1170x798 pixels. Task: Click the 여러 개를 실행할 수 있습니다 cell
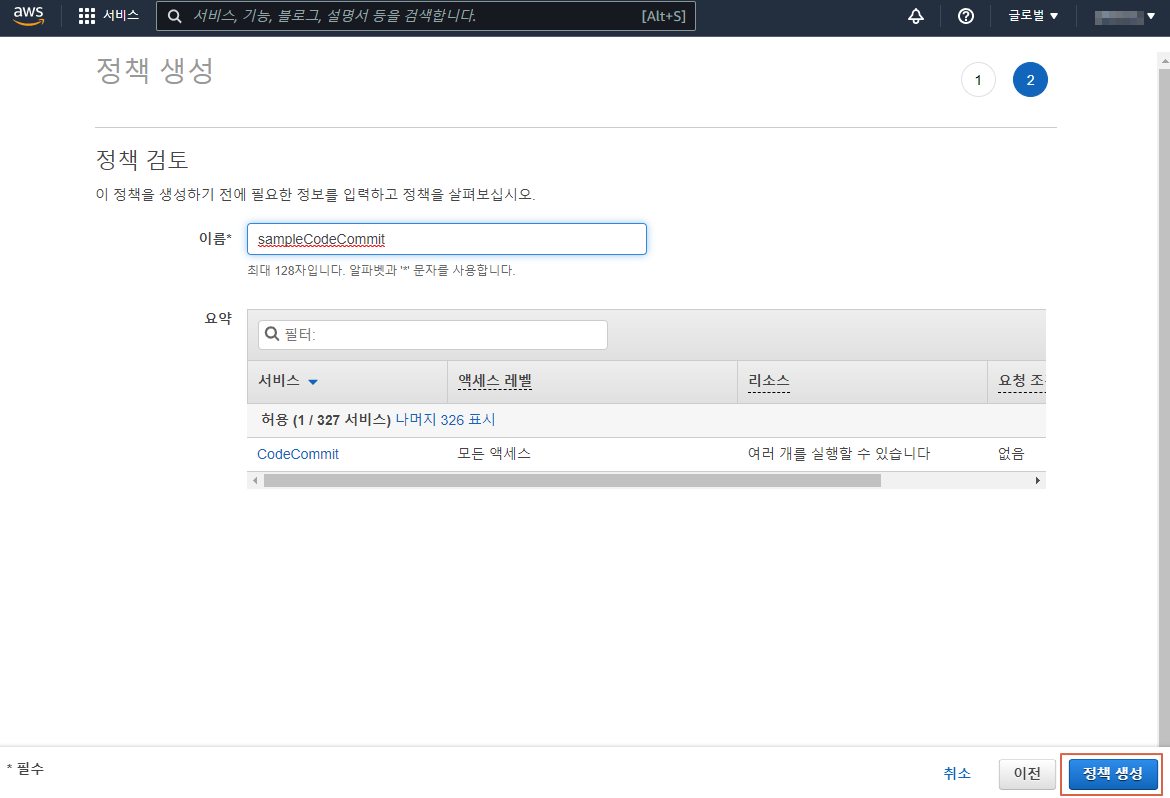(x=839, y=454)
